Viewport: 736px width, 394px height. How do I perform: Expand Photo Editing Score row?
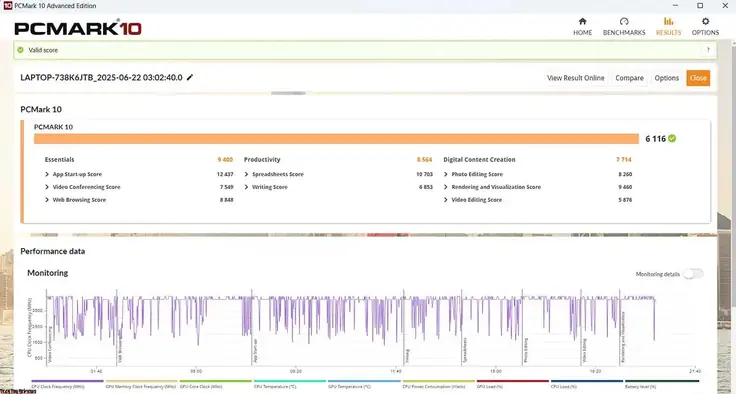click(x=446, y=174)
